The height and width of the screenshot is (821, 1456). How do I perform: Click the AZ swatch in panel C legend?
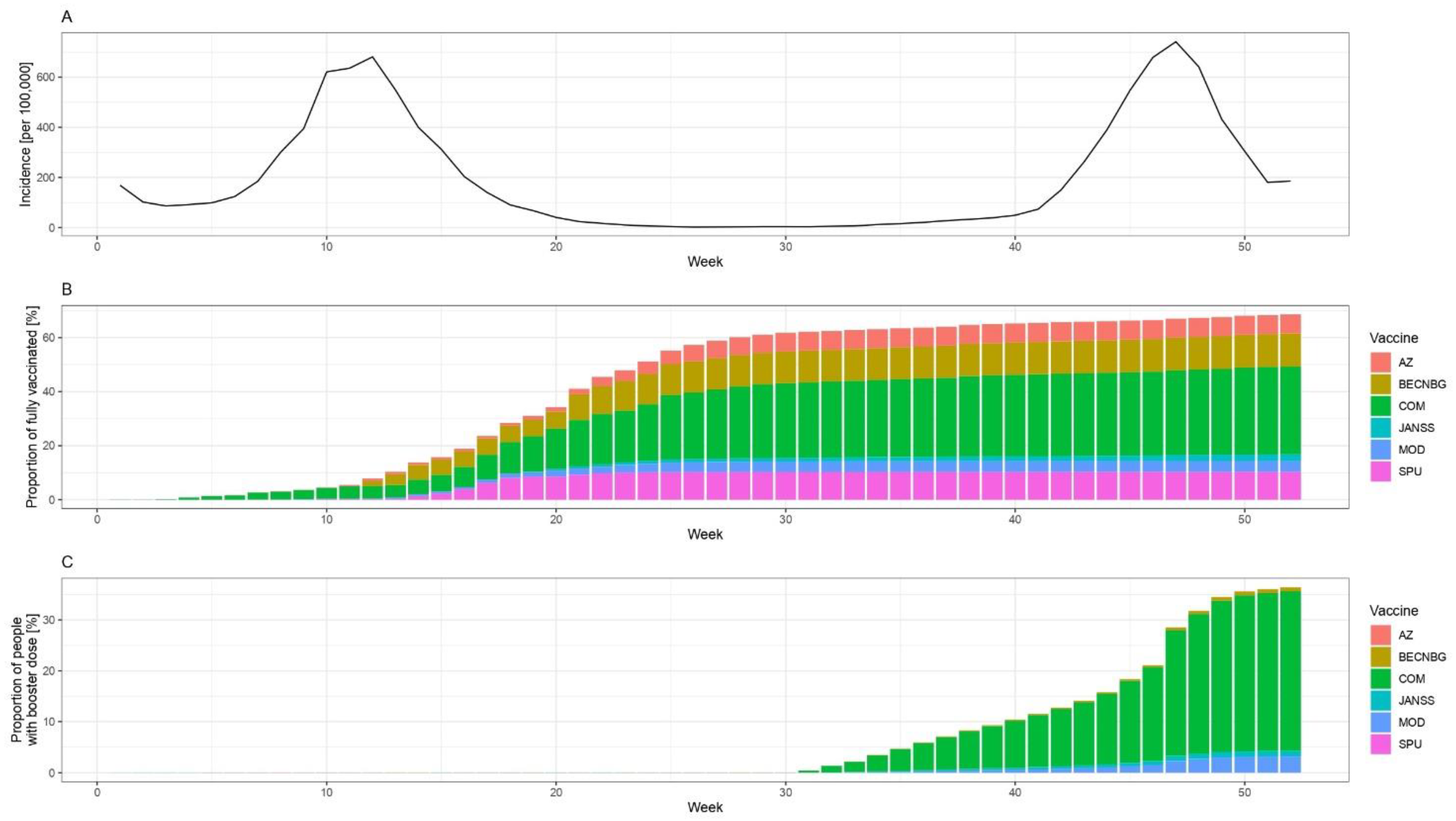(x=1380, y=634)
